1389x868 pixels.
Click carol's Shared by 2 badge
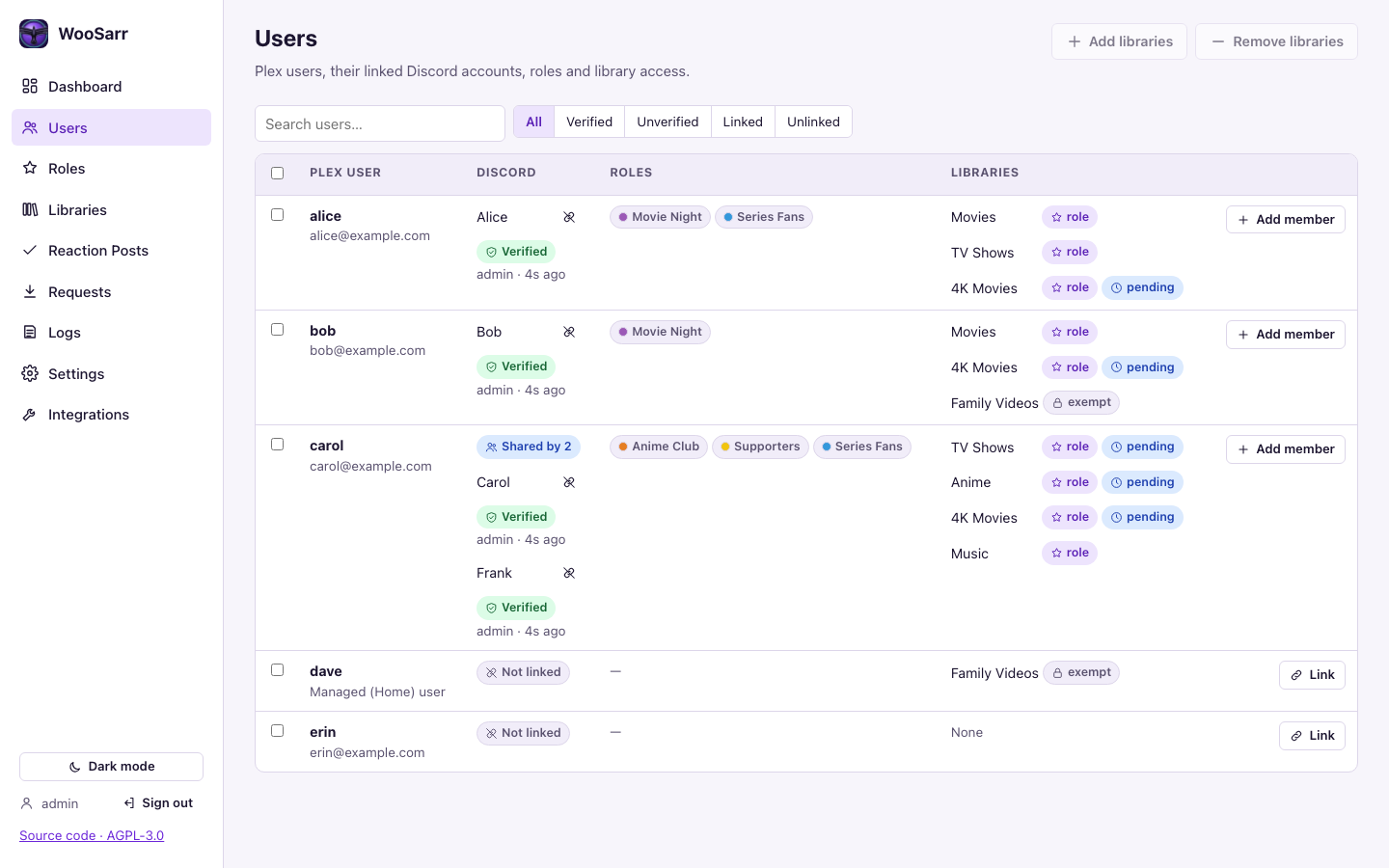[x=529, y=447]
